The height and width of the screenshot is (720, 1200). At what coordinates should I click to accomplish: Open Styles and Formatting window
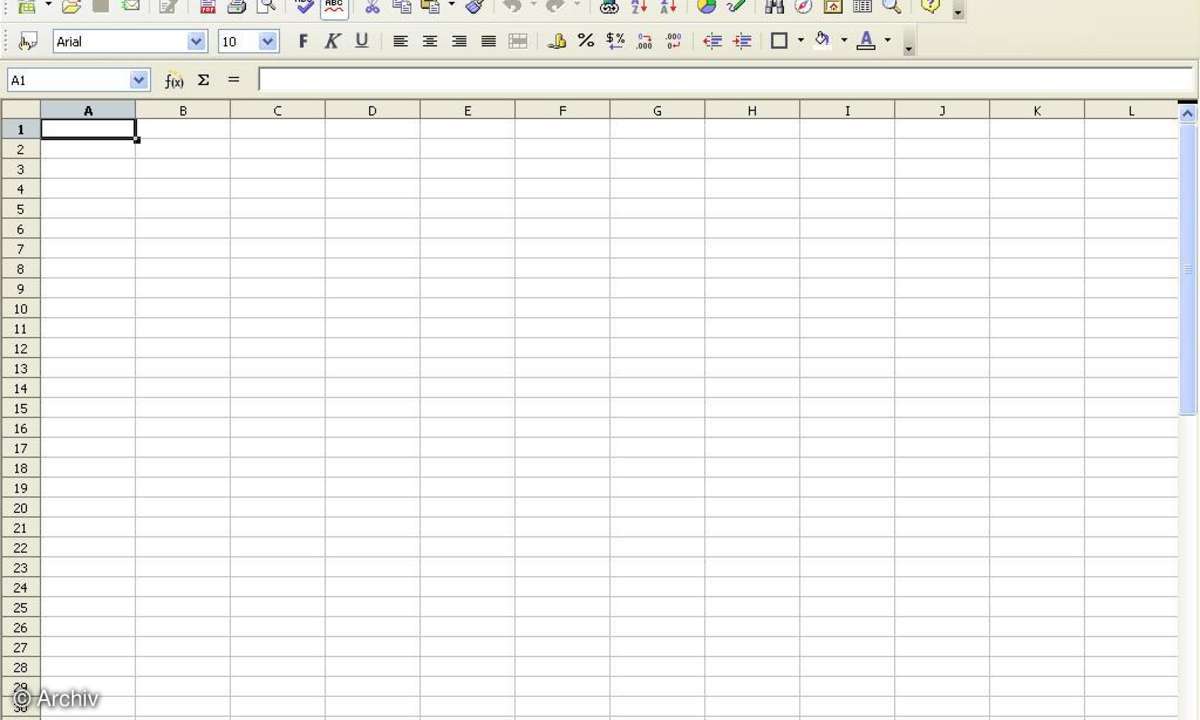[29, 41]
